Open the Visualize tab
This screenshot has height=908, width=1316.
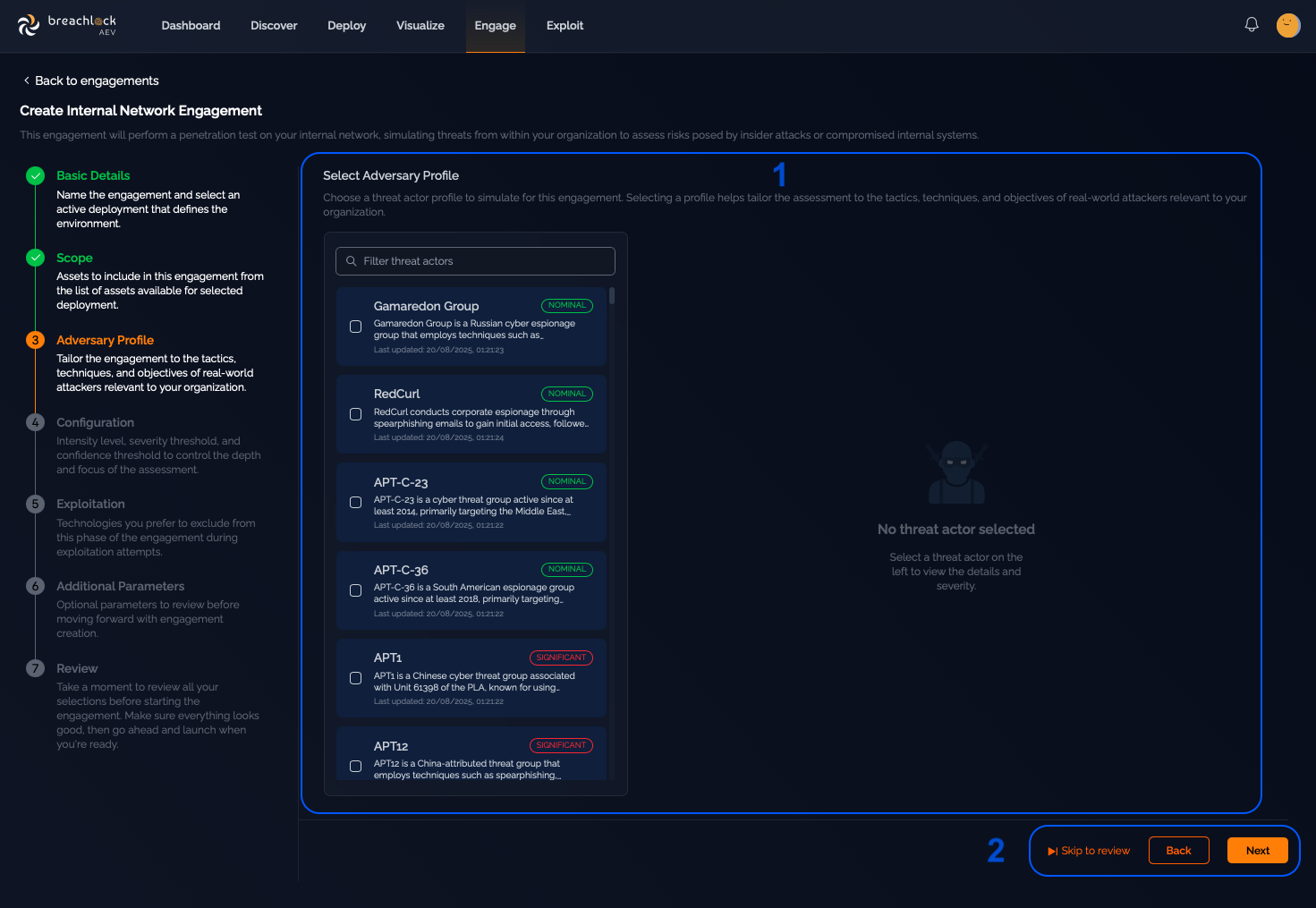click(420, 26)
